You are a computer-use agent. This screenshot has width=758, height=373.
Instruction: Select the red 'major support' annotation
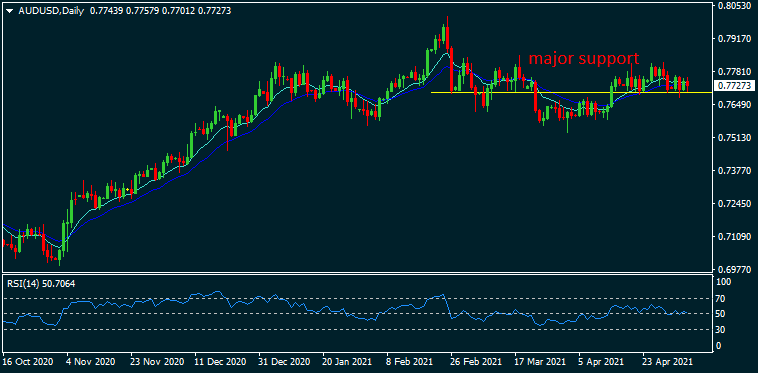pos(583,59)
